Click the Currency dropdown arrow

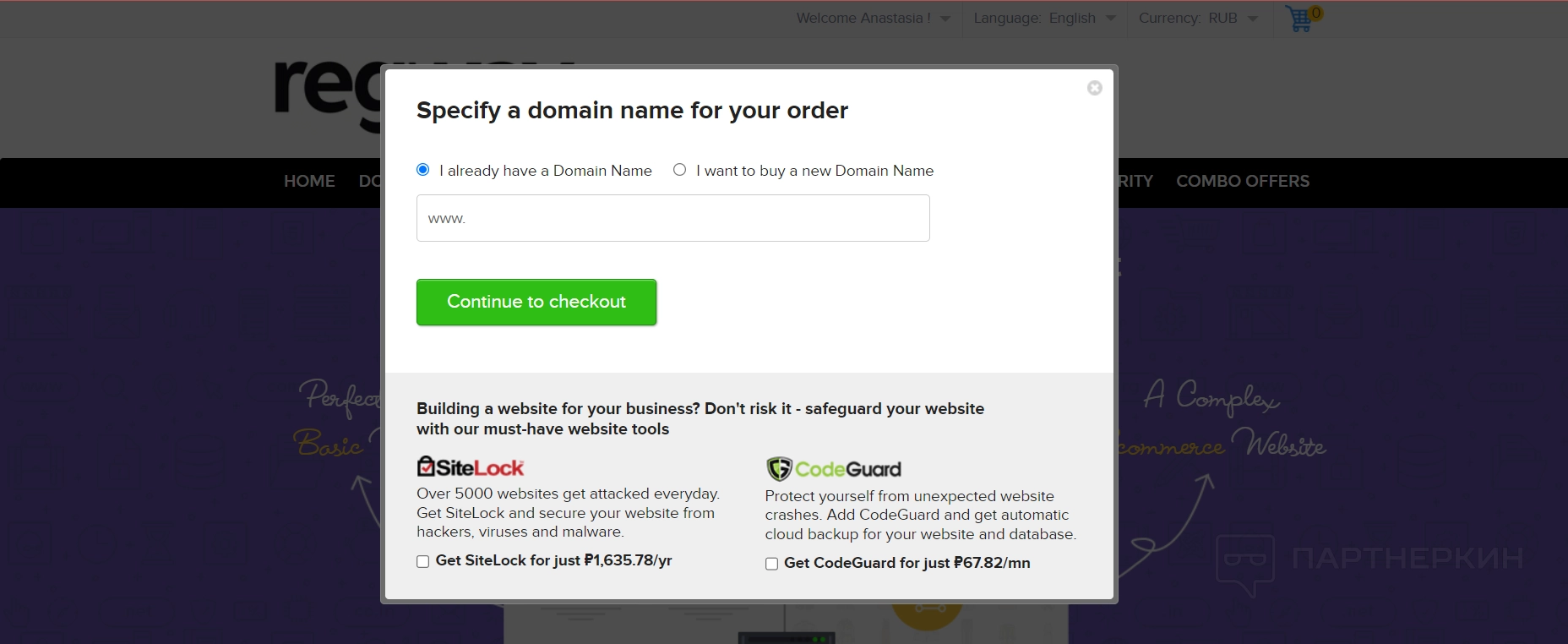point(1253,19)
